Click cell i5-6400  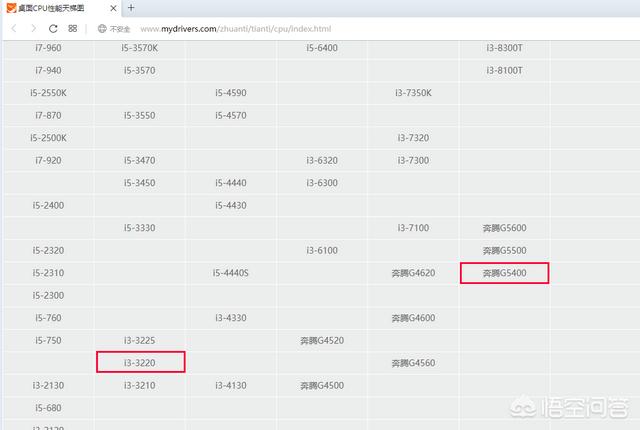(322, 48)
